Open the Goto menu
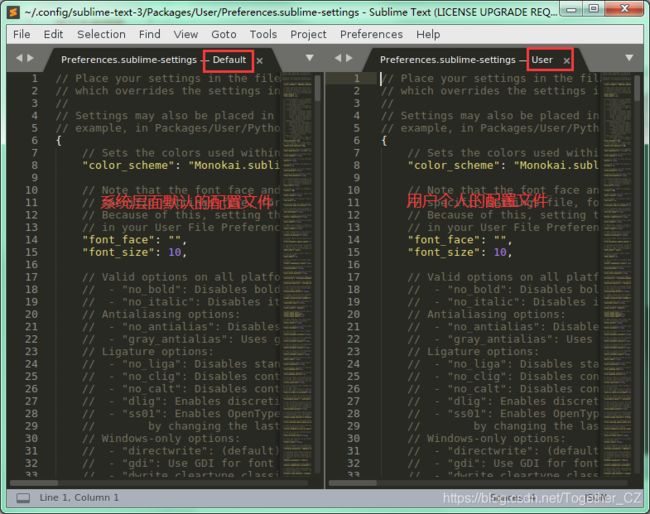The height and width of the screenshot is (514, 650). pos(224,34)
